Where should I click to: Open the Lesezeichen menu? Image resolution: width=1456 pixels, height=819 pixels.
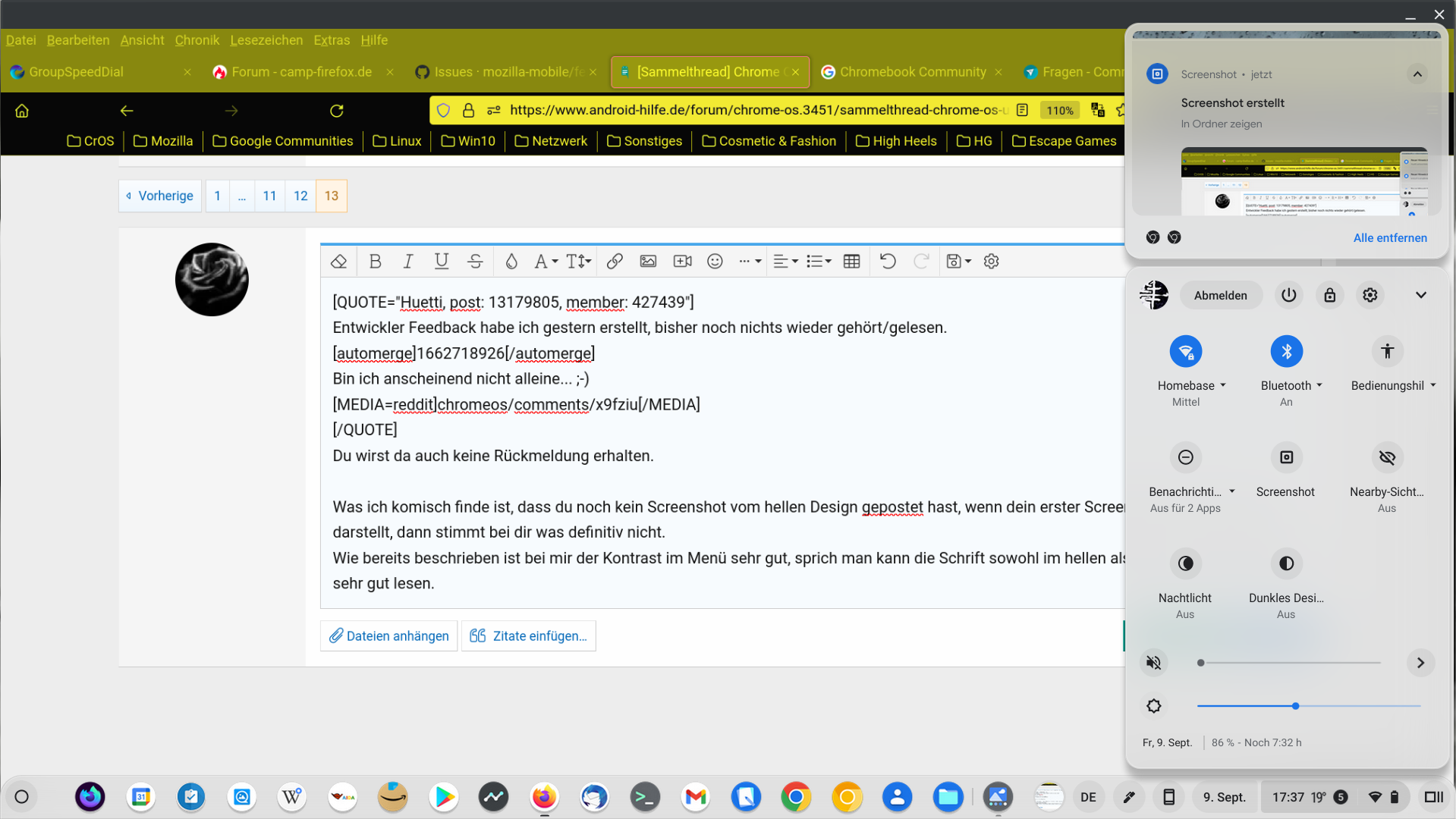coord(266,40)
